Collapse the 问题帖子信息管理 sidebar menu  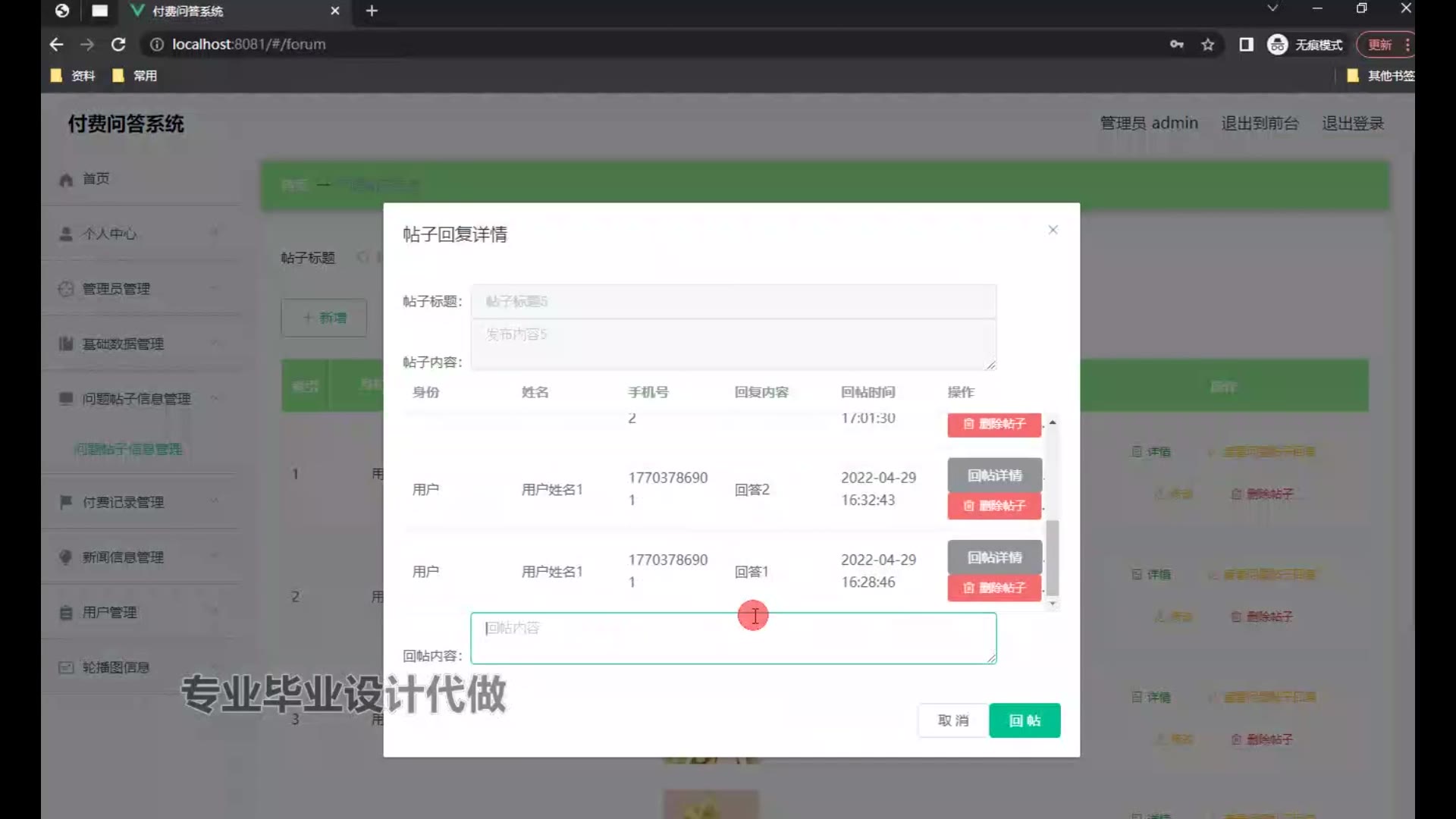click(136, 399)
